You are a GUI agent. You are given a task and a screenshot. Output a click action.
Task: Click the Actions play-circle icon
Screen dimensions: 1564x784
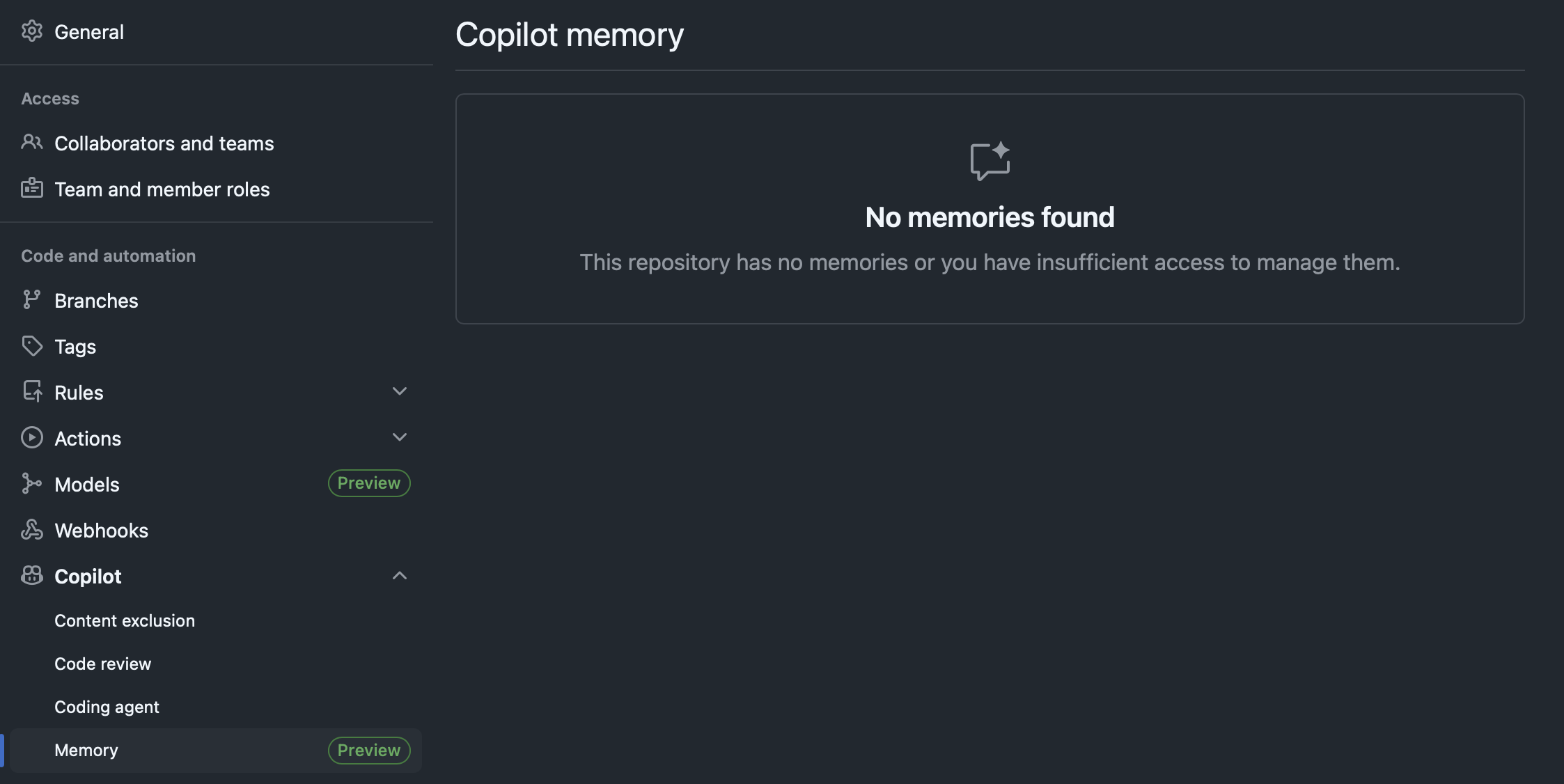[x=32, y=437]
